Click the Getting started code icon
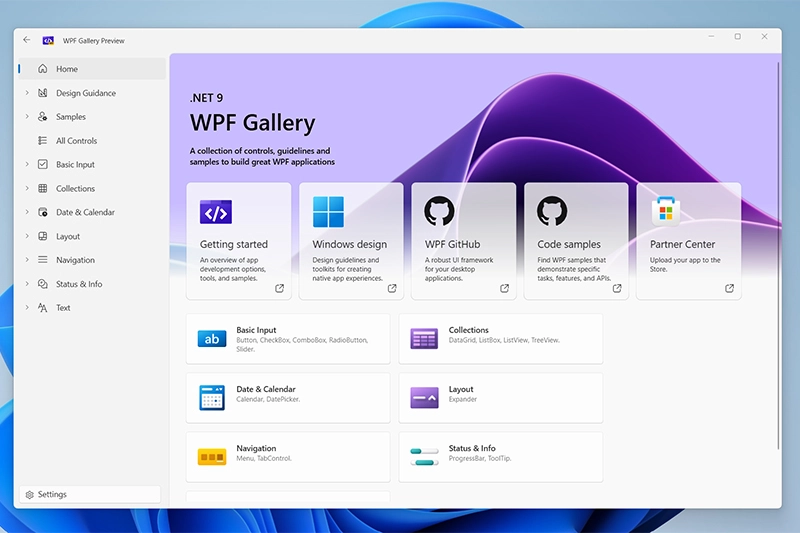The height and width of the screenshot is (533, 800). [216, 212]
